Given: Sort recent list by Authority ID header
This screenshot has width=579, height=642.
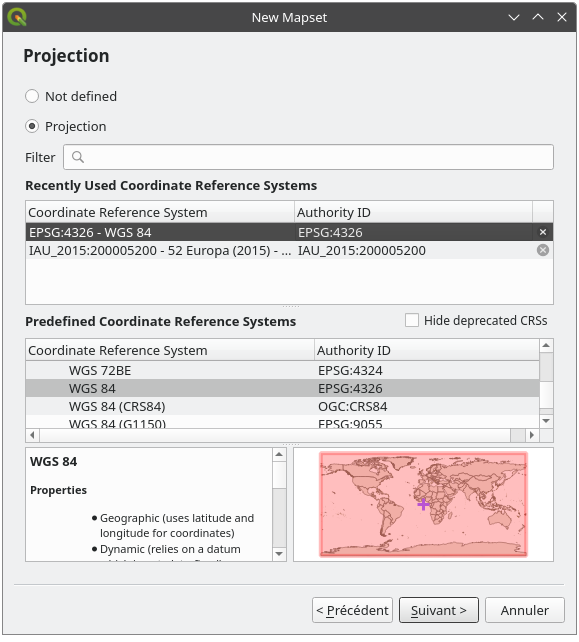Looking at the screenshot, I should (x=413, y=212).
